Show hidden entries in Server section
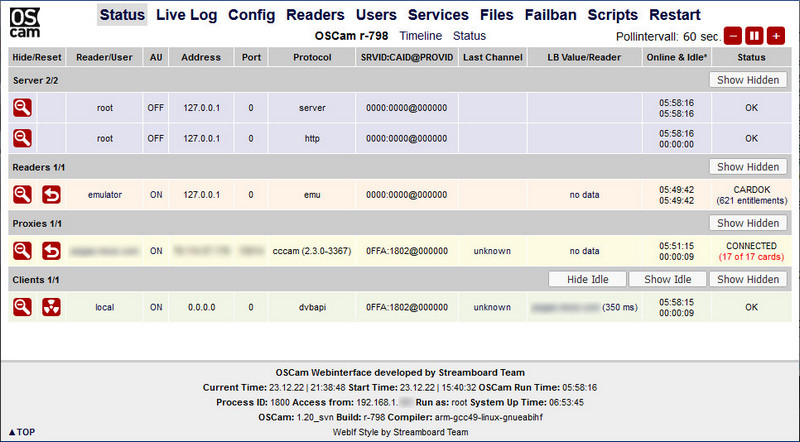 click(x=748, y=80)
